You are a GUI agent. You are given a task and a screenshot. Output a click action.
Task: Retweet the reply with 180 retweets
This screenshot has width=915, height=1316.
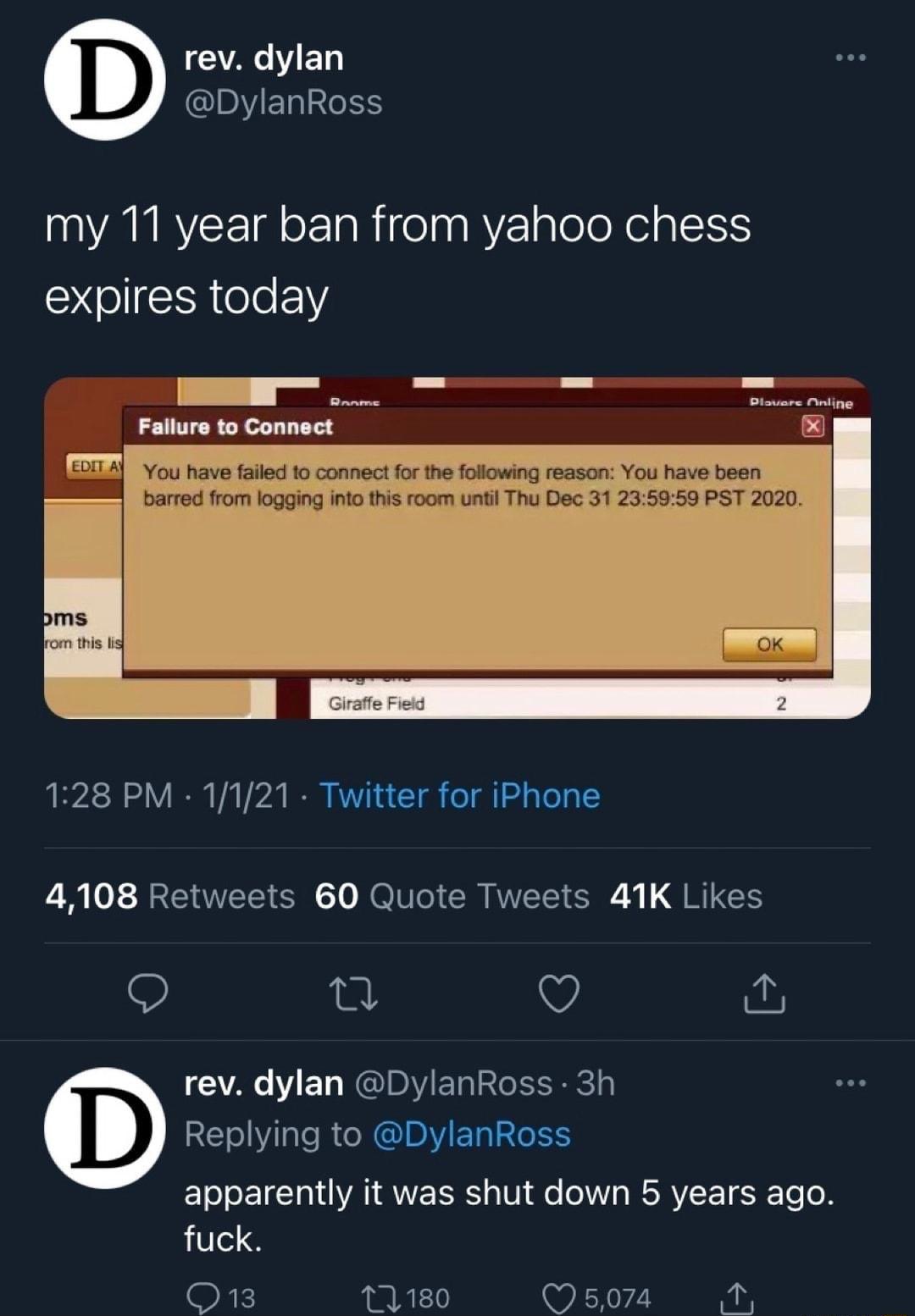click(374, 1298)
